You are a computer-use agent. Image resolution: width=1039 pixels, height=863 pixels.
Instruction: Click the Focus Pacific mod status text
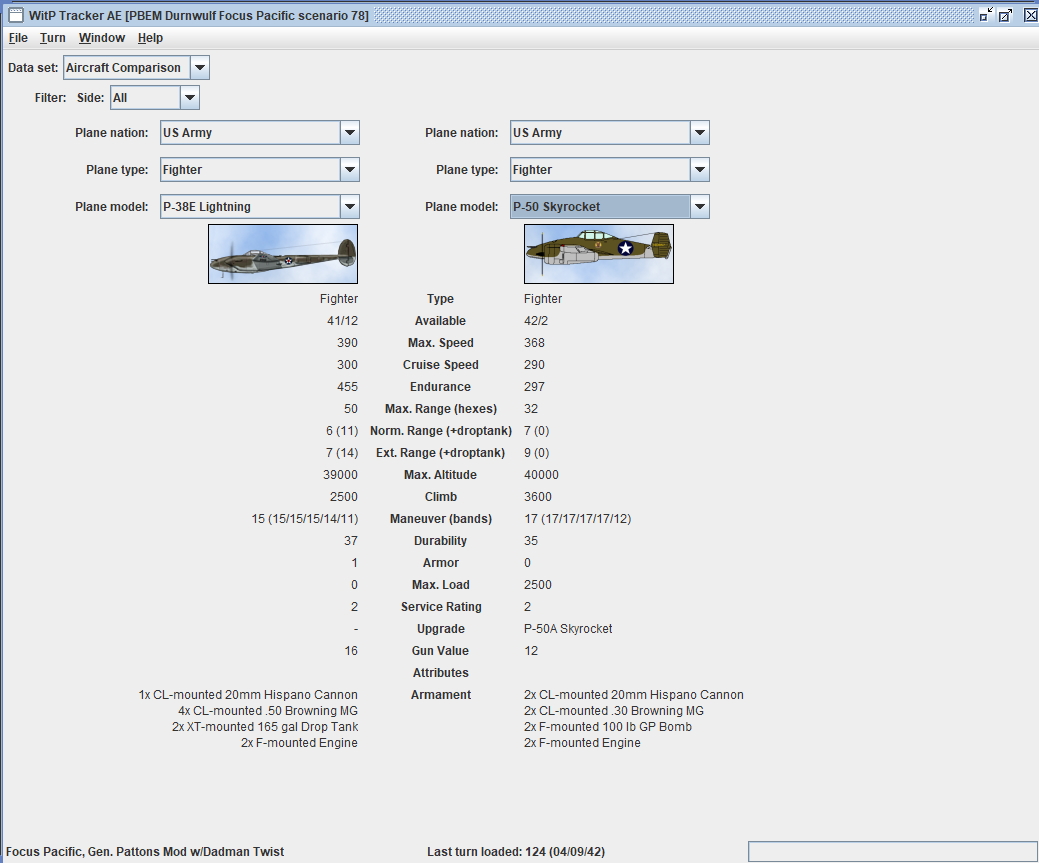coord(144,852)
